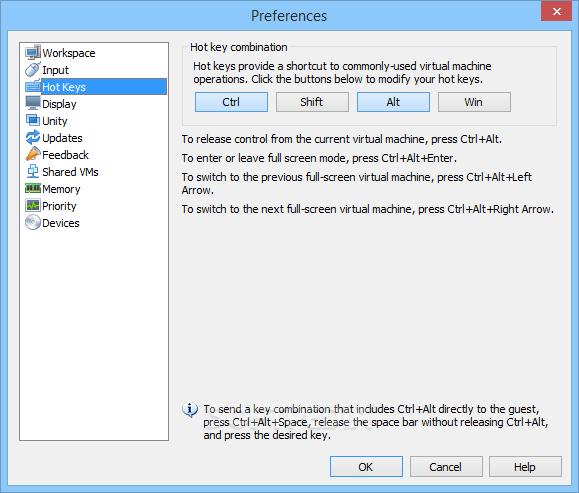Click the Memory RAM chip icon
The height and width of the screenshot is (493, 579).
coord(33,189)
